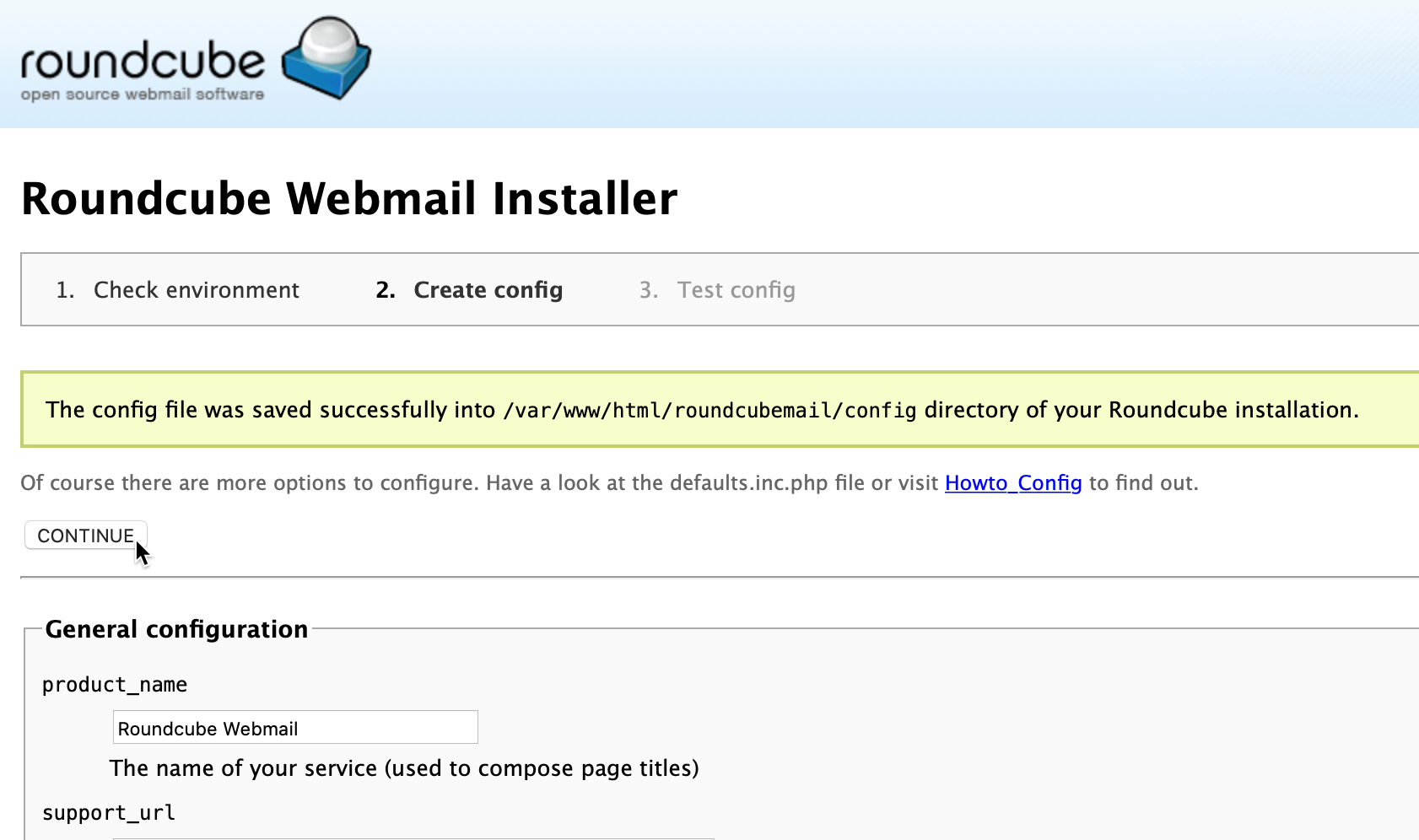The width and height of the screenshot is (1419, 840).
Task: Open the Howto_Config link
Action: (1013, 482)
